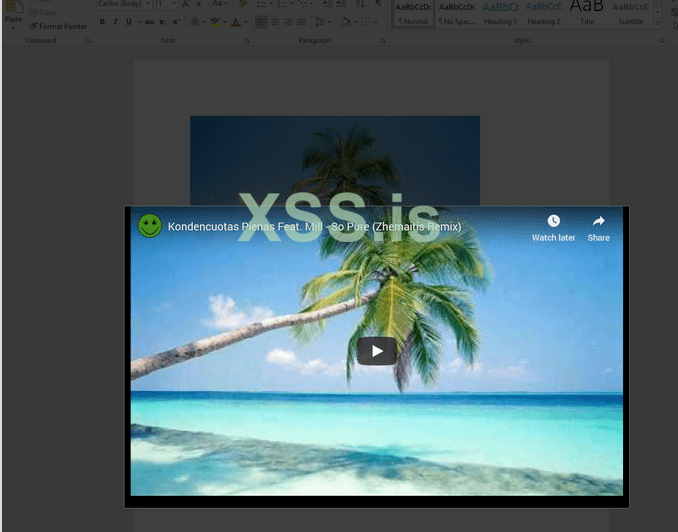Apply multilevel list
The height and width of the screenshot is (532, 678).
[303, 4]
